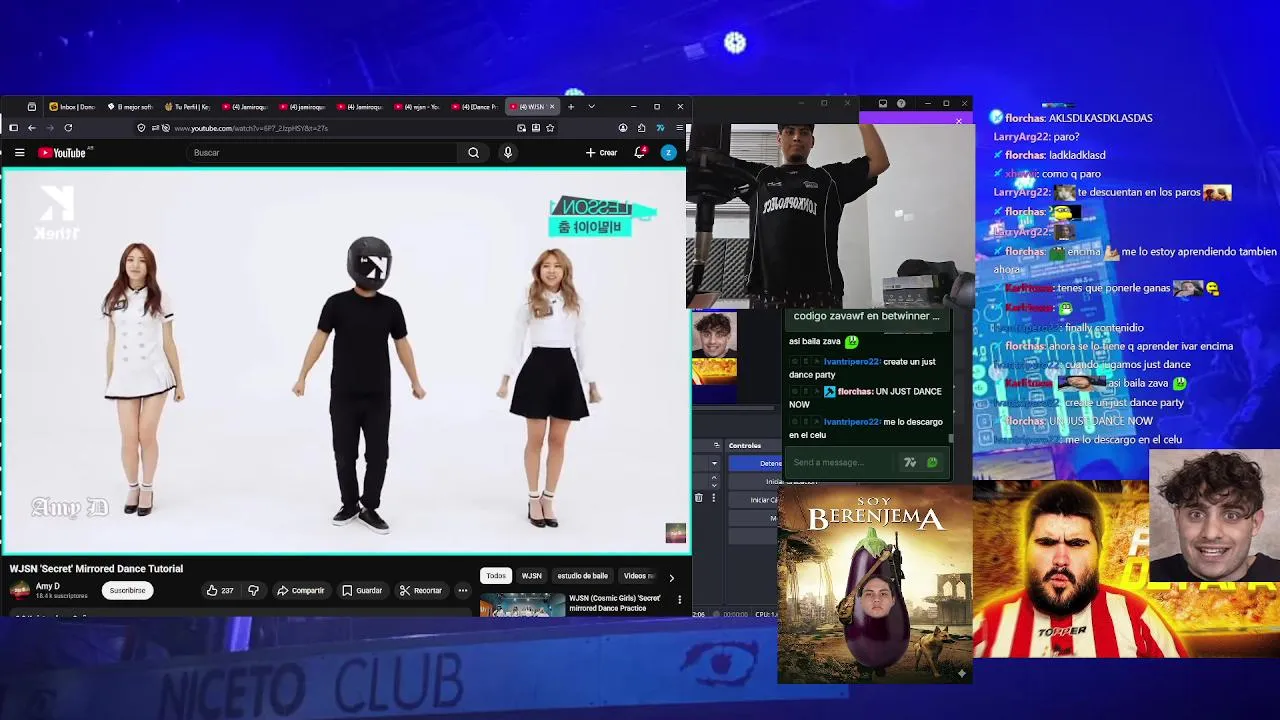The image size is (1280, 720).
Task: Open the Amy D channel name link
Action: 47,586
